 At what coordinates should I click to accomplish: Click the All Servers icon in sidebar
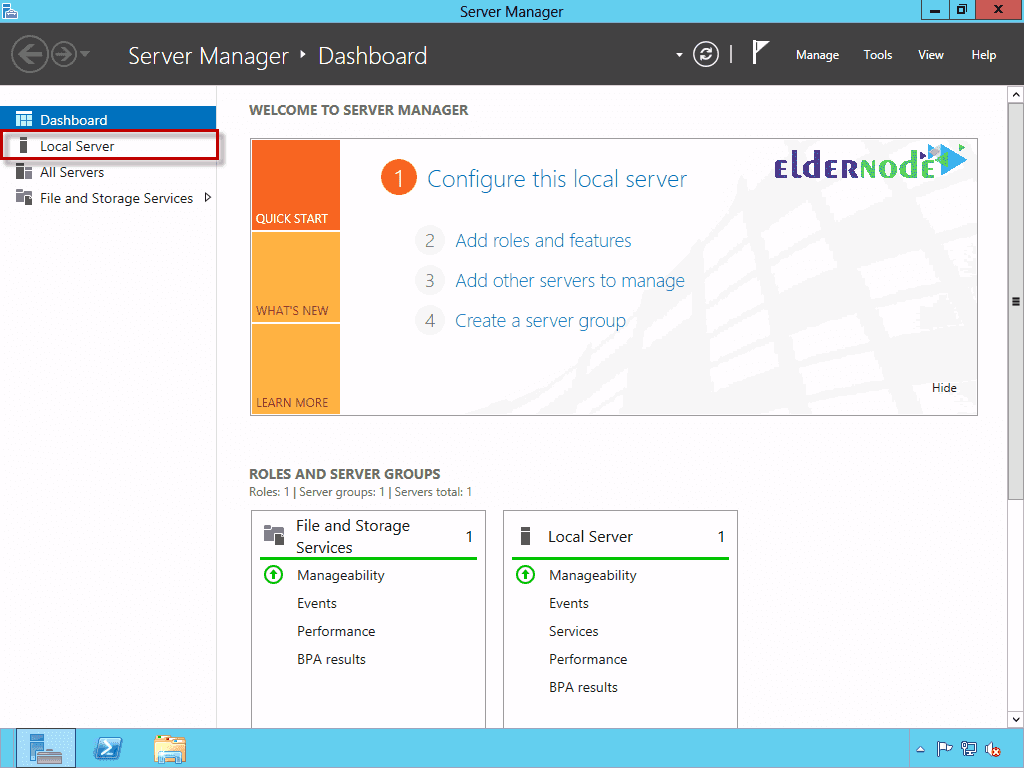pyautogui.click(x=24, y=171)
